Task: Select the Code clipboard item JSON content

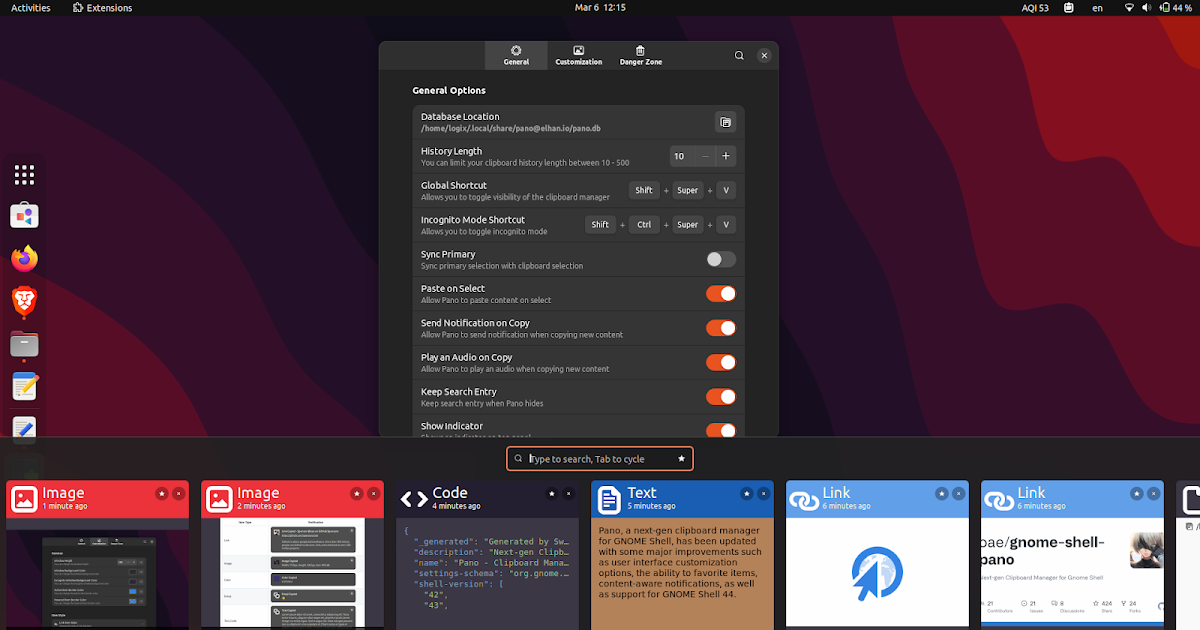Action: click(x=487, y=574)
